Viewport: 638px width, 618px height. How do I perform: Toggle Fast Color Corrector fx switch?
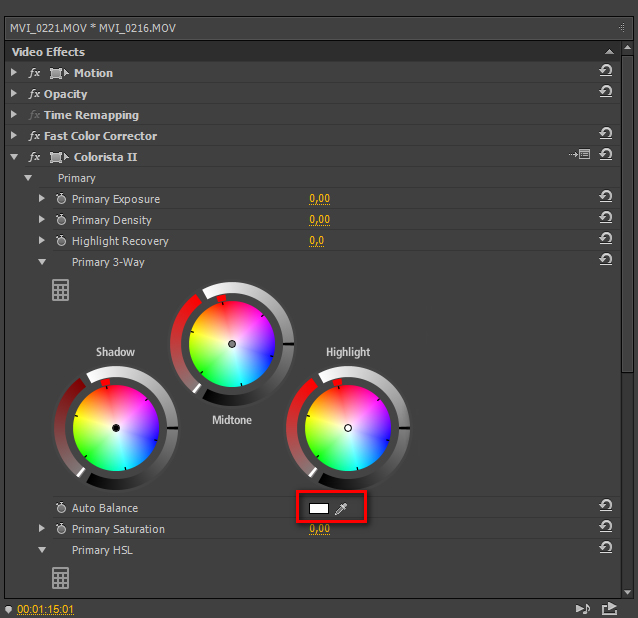[34, 136]
